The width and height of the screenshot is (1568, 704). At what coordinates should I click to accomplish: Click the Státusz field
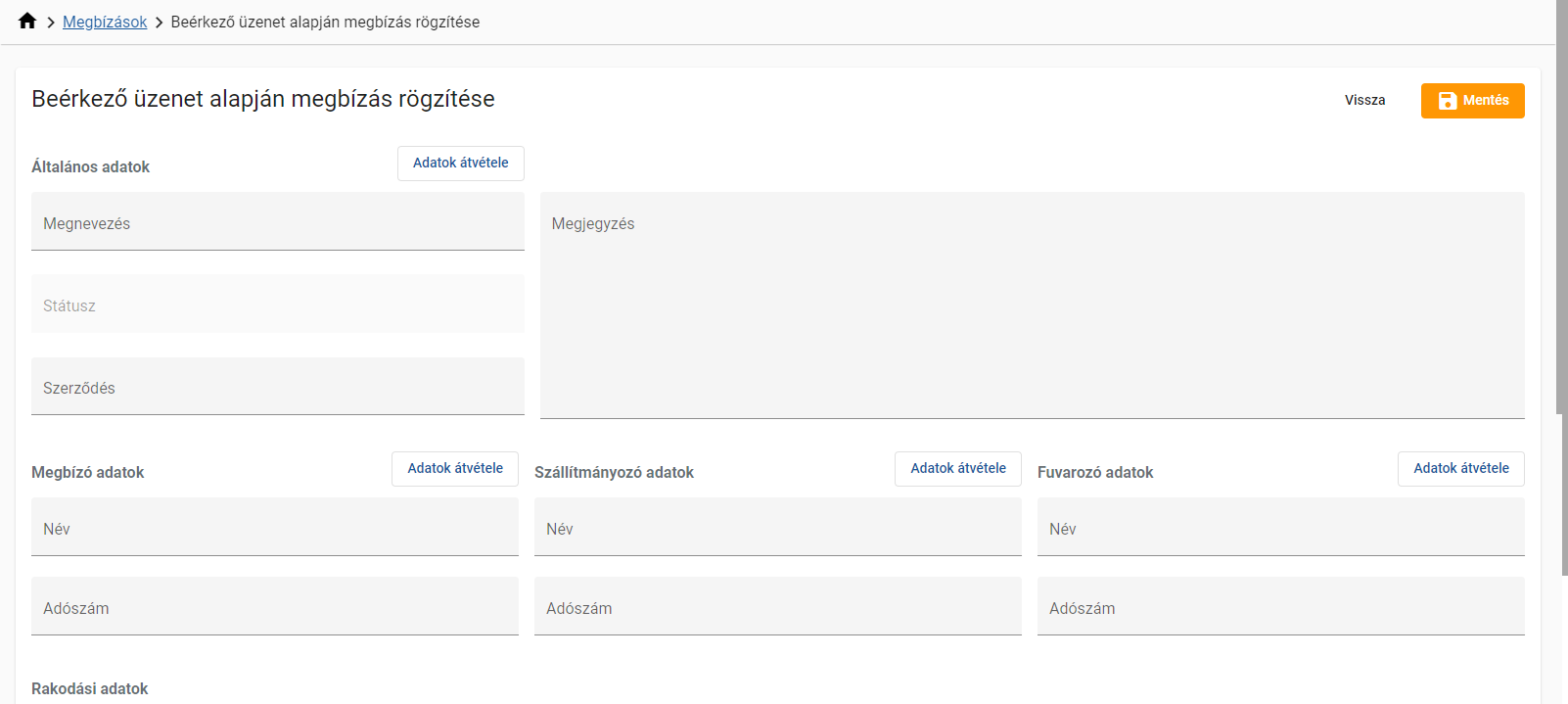(277, 305)
